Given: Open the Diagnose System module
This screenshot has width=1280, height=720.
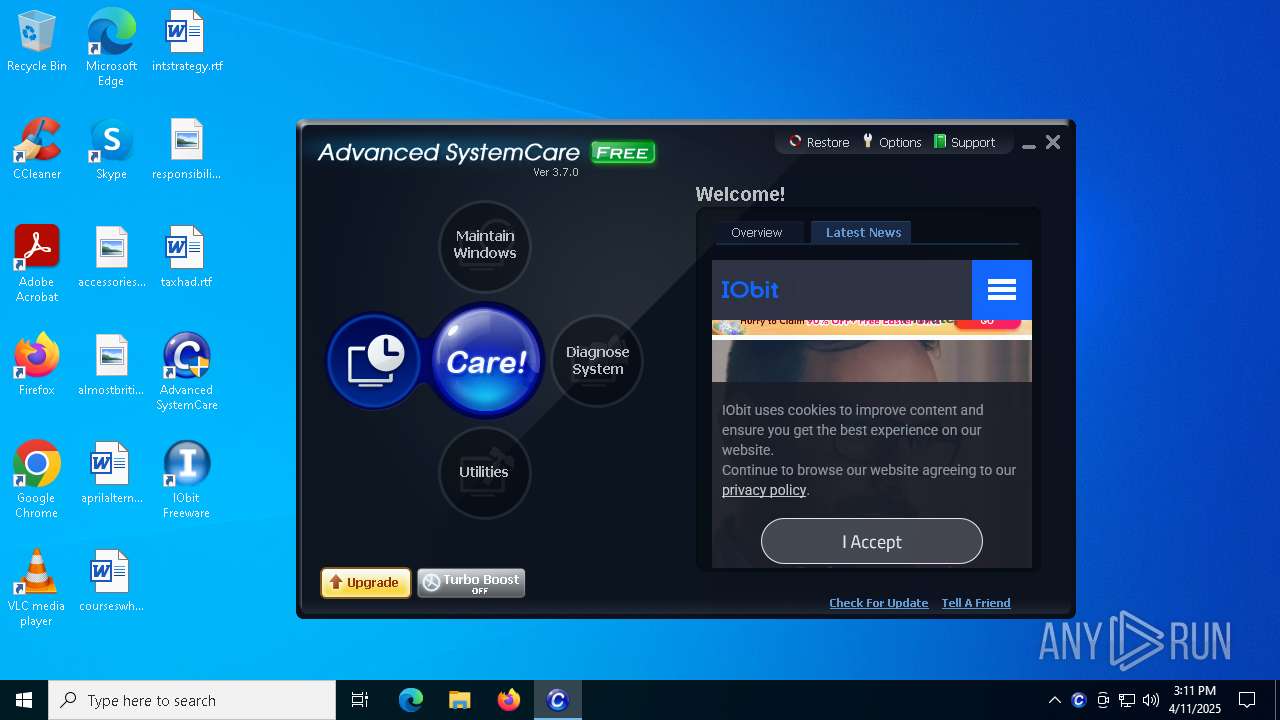Looking at the screenshot, I should pyautogui.click(x=597, y=361).
